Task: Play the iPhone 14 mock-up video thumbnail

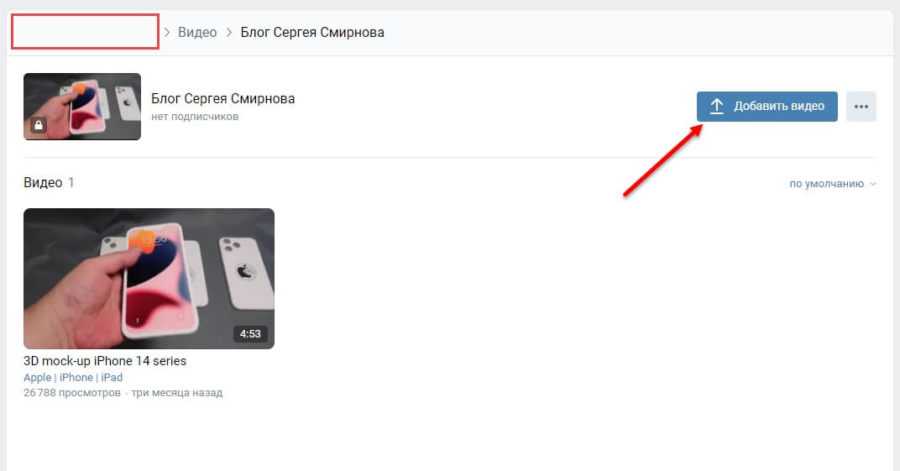Action: (x=149, y=278)
